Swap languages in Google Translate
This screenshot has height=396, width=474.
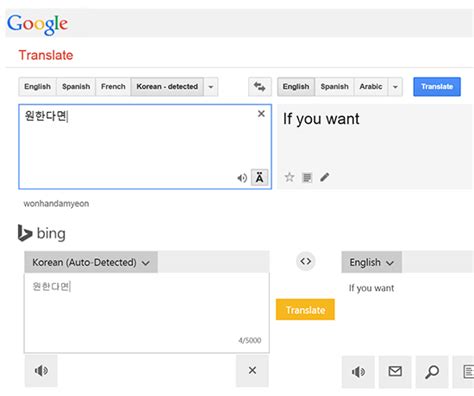click(x=260, y=87)
